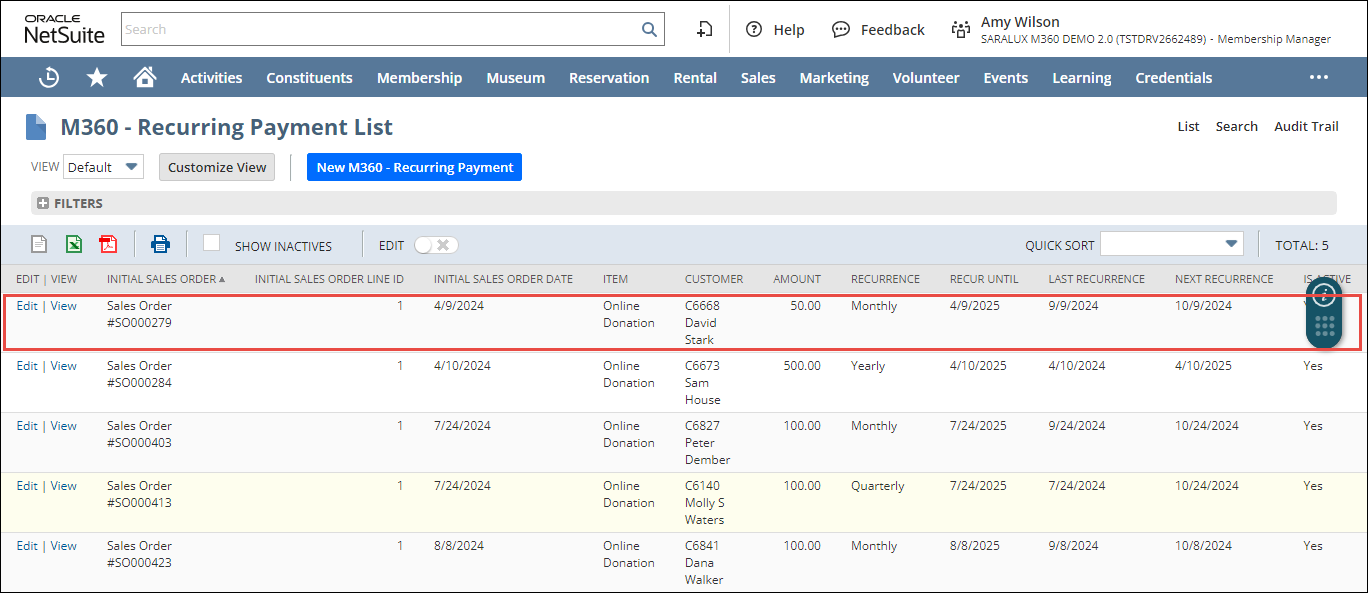Open the Volunteer menu
The width and height of the screenshot is (1368, 593).
pos(925,78)
